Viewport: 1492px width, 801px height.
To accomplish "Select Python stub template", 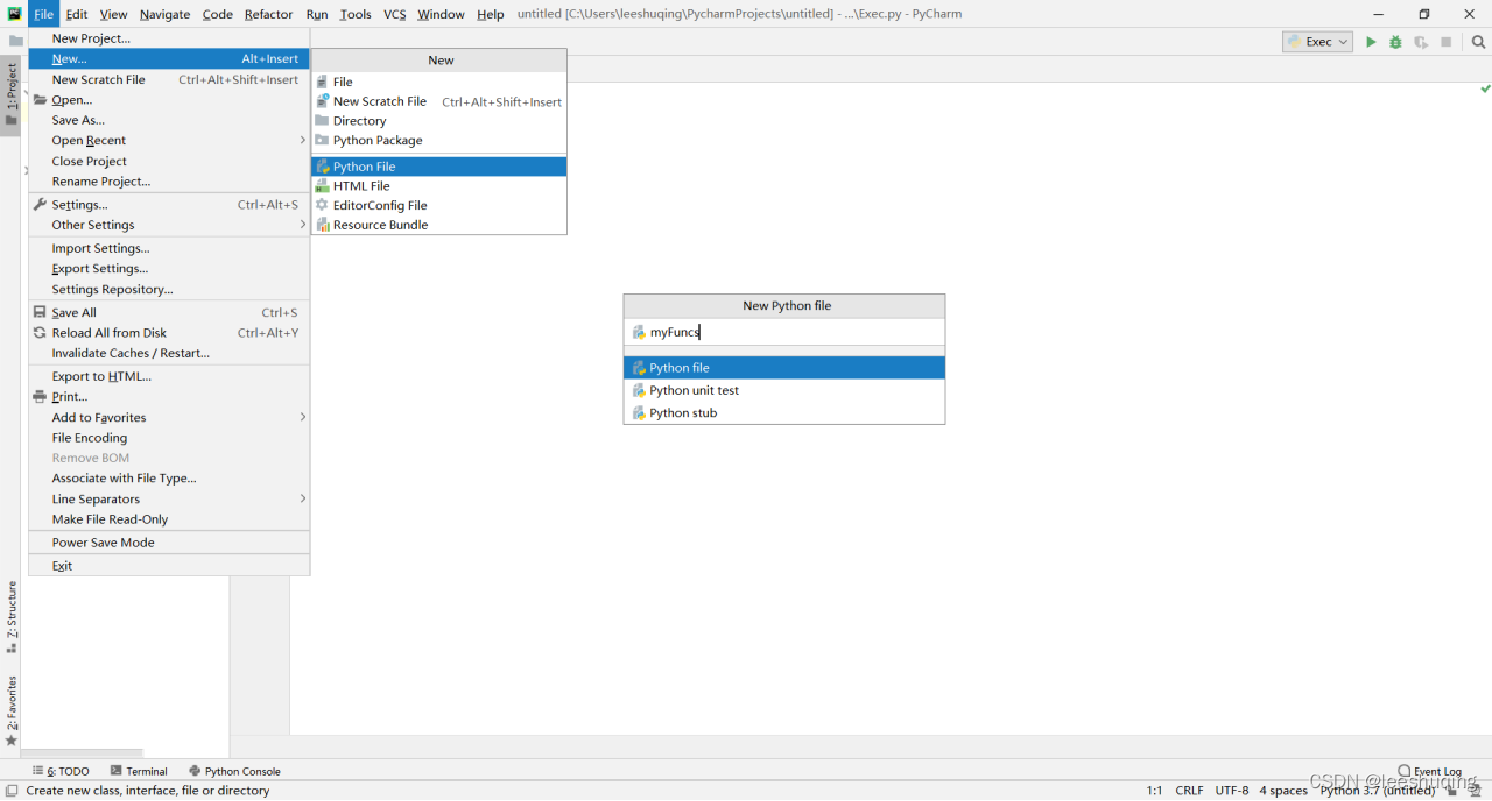I will [784, 413].
